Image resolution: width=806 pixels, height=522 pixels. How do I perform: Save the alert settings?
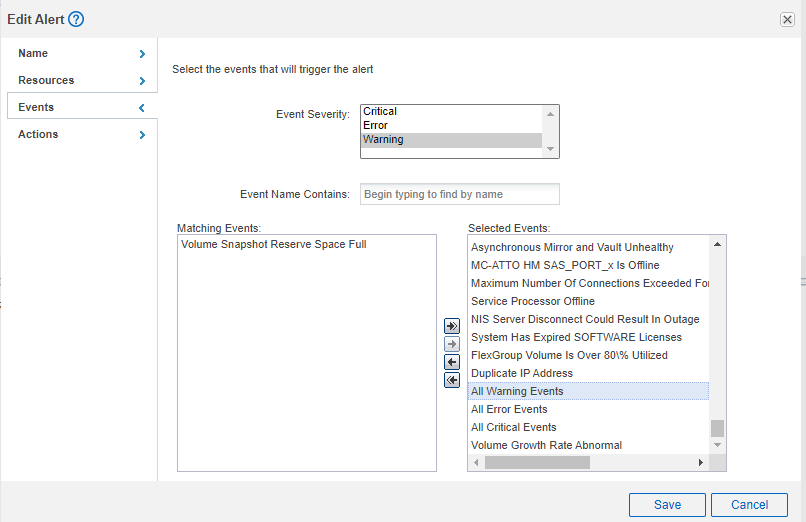(667, 505)
